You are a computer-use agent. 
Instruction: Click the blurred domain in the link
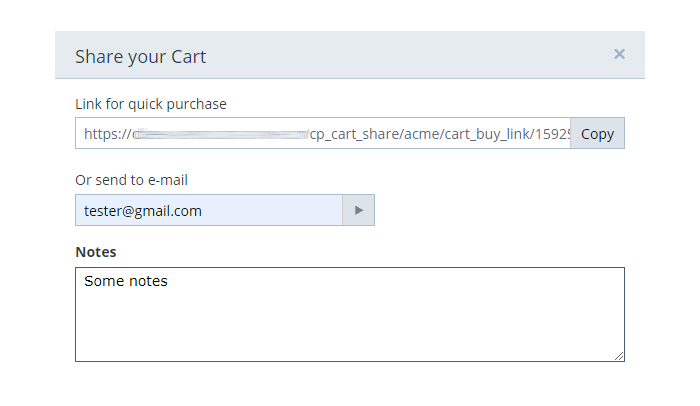220,134
